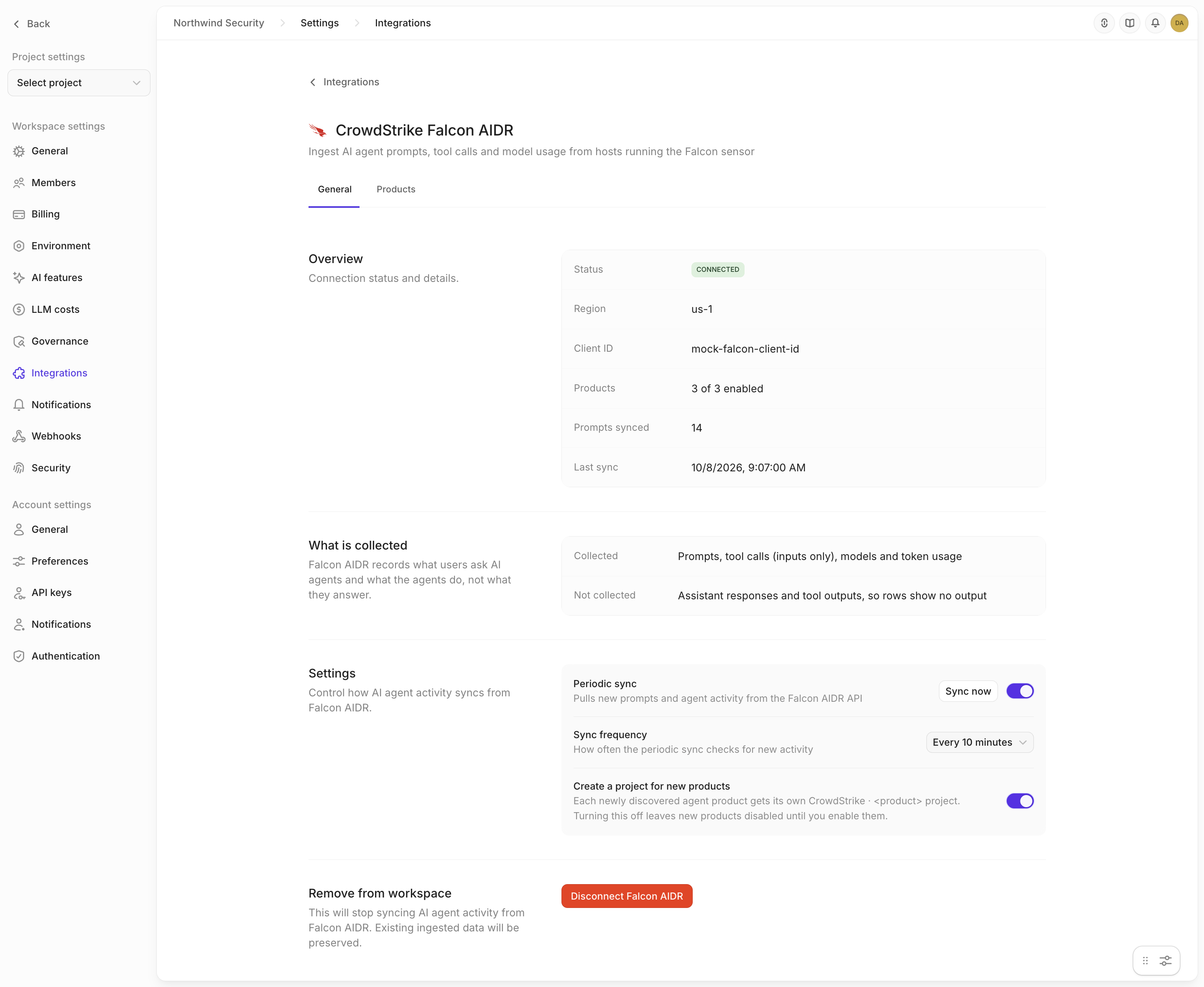Screen dimensions: 1204x987
Task: Click Settings breadcrumb
Action: 319,23
